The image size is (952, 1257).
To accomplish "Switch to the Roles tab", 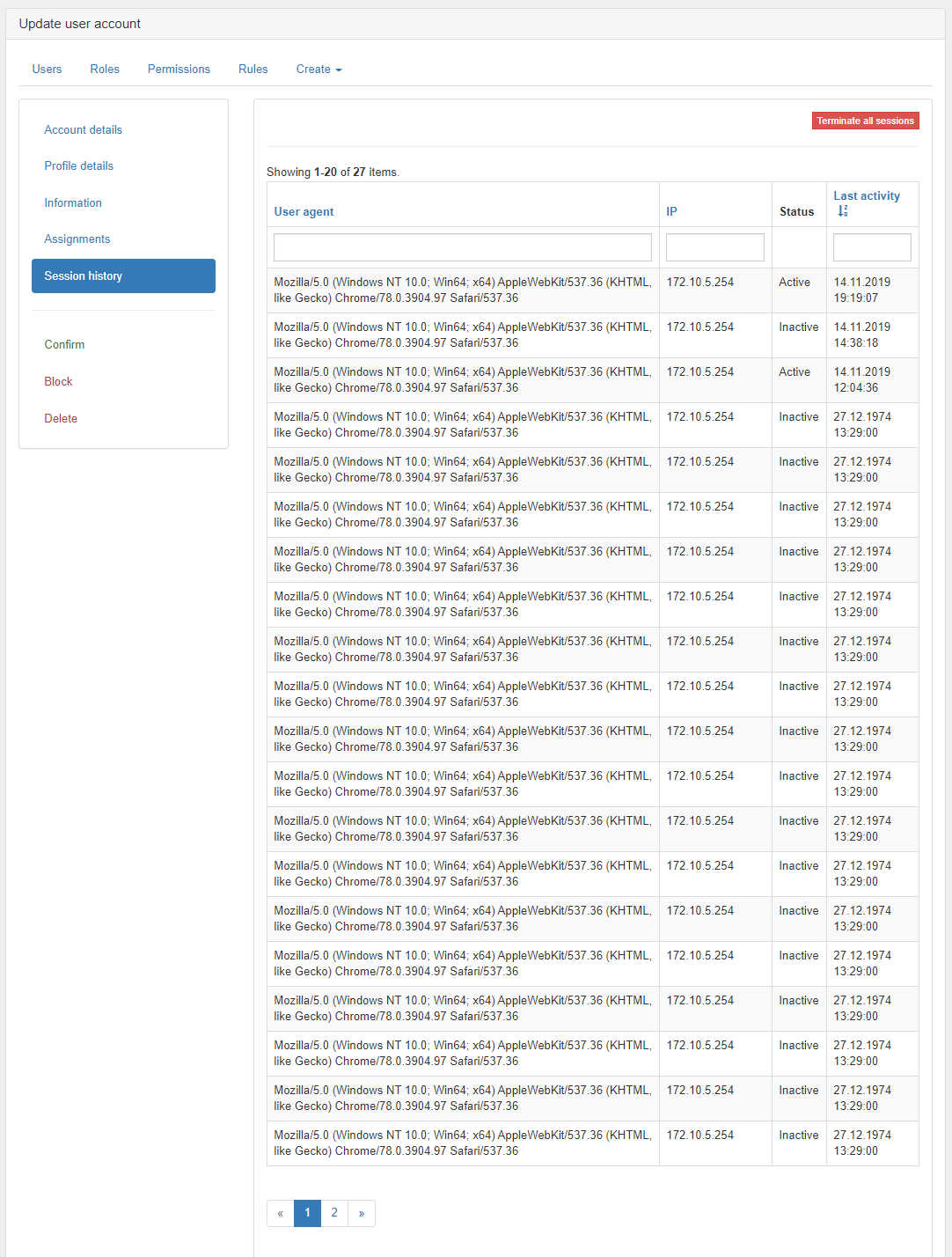I will [105, 69].
